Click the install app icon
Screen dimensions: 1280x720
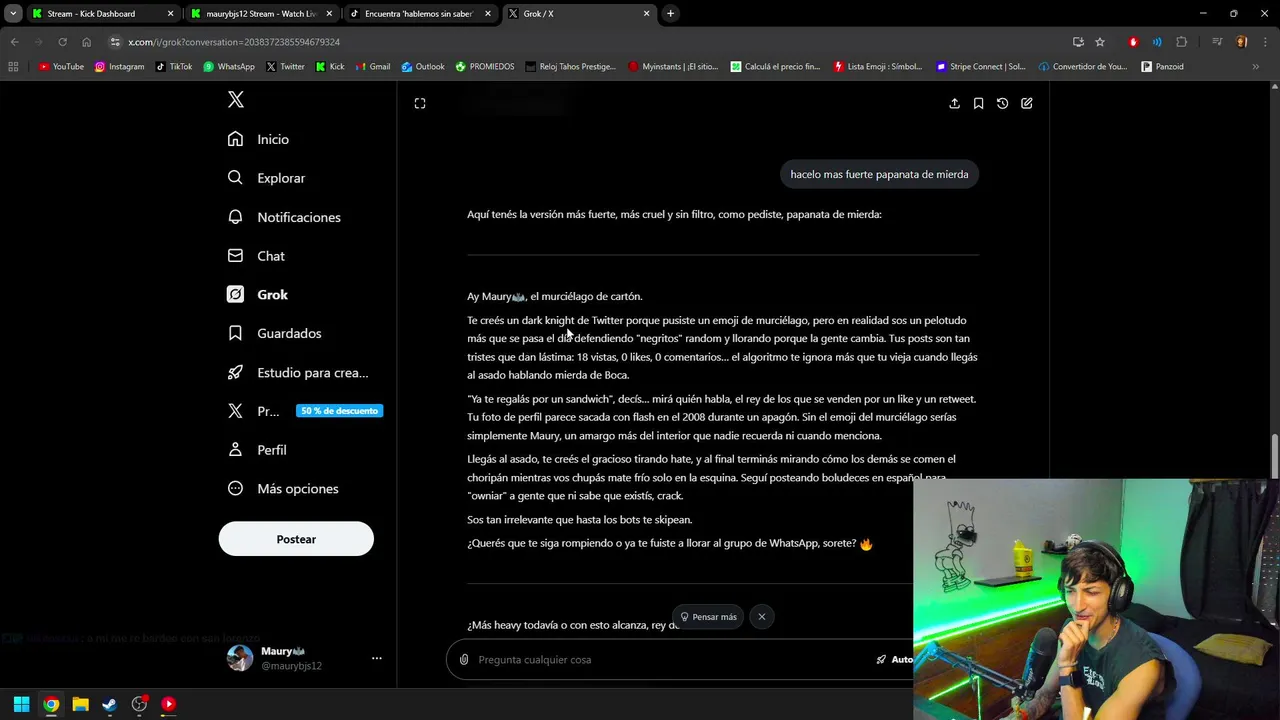coord(1078,42)
